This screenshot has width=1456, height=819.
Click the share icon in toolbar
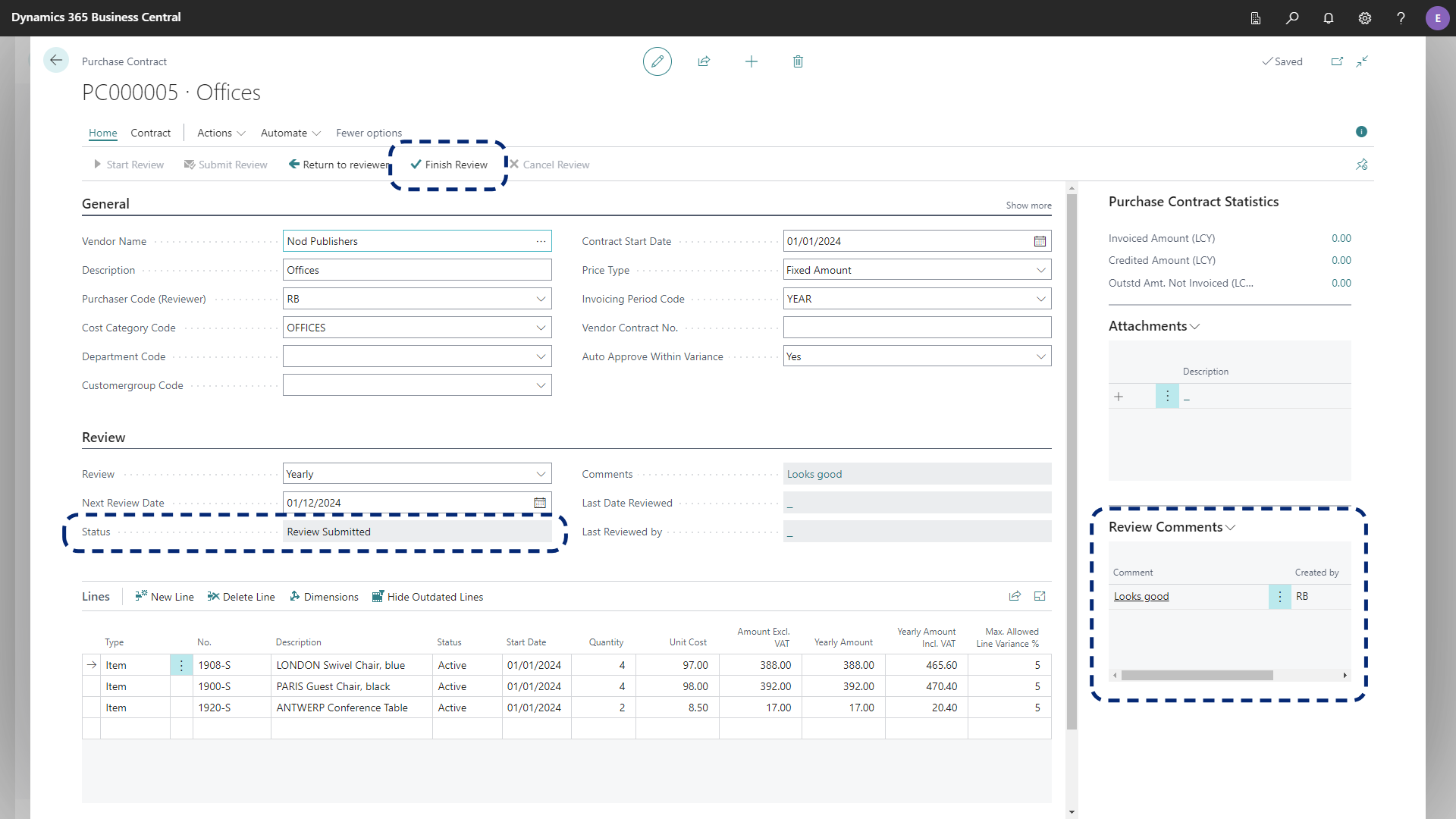704,61
